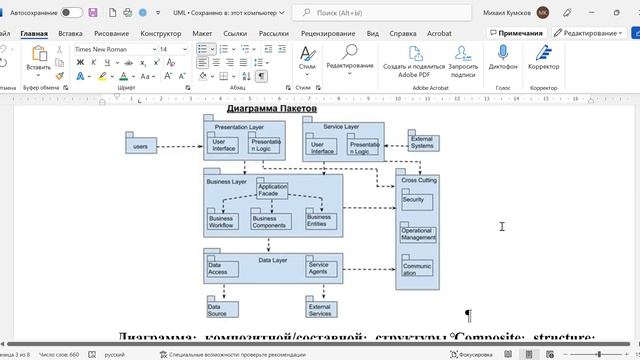The width and height of the screenshot is (640, 360).
Task: Select the Format Painter brush
Action: [60, 76]
